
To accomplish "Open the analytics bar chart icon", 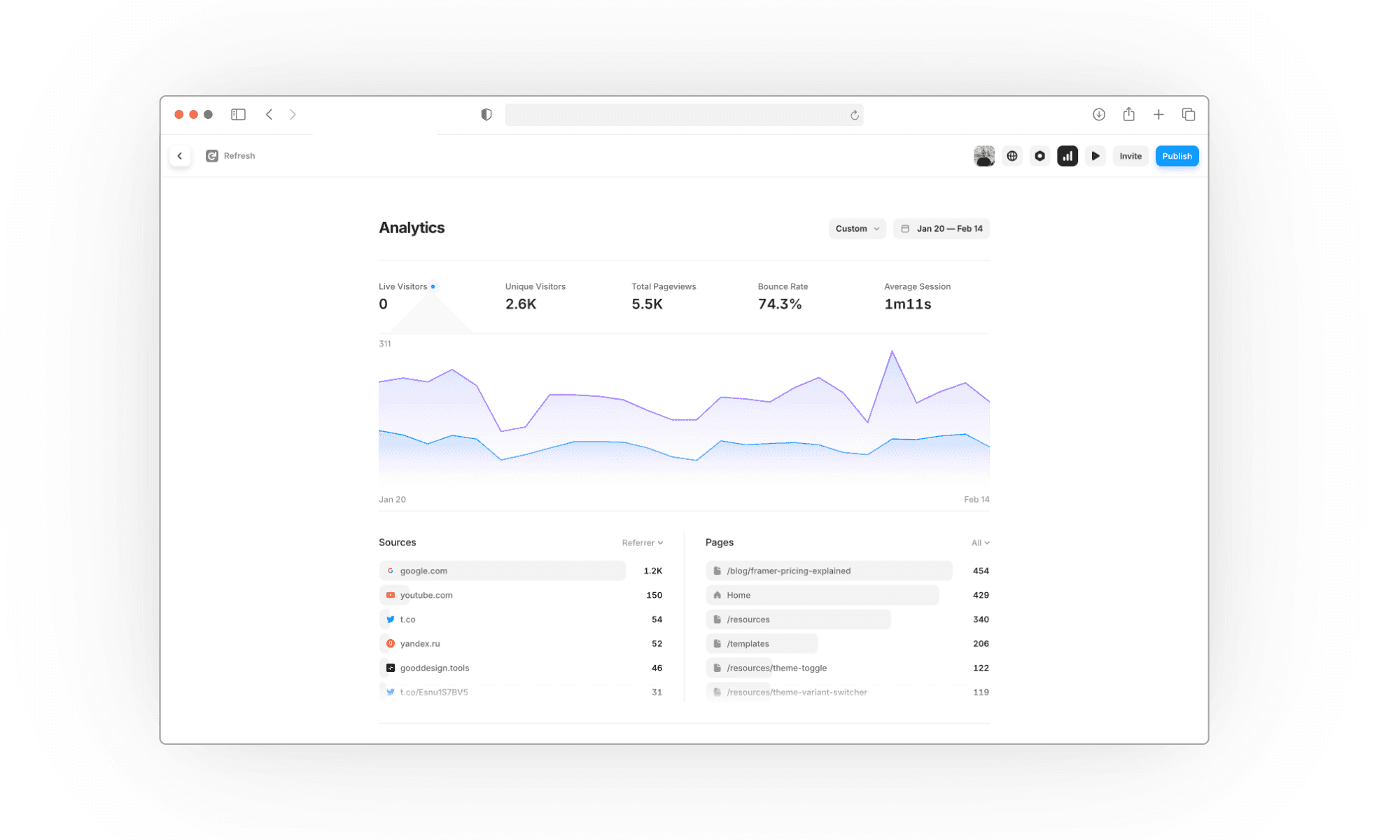I will click(x=1067, y=156).
